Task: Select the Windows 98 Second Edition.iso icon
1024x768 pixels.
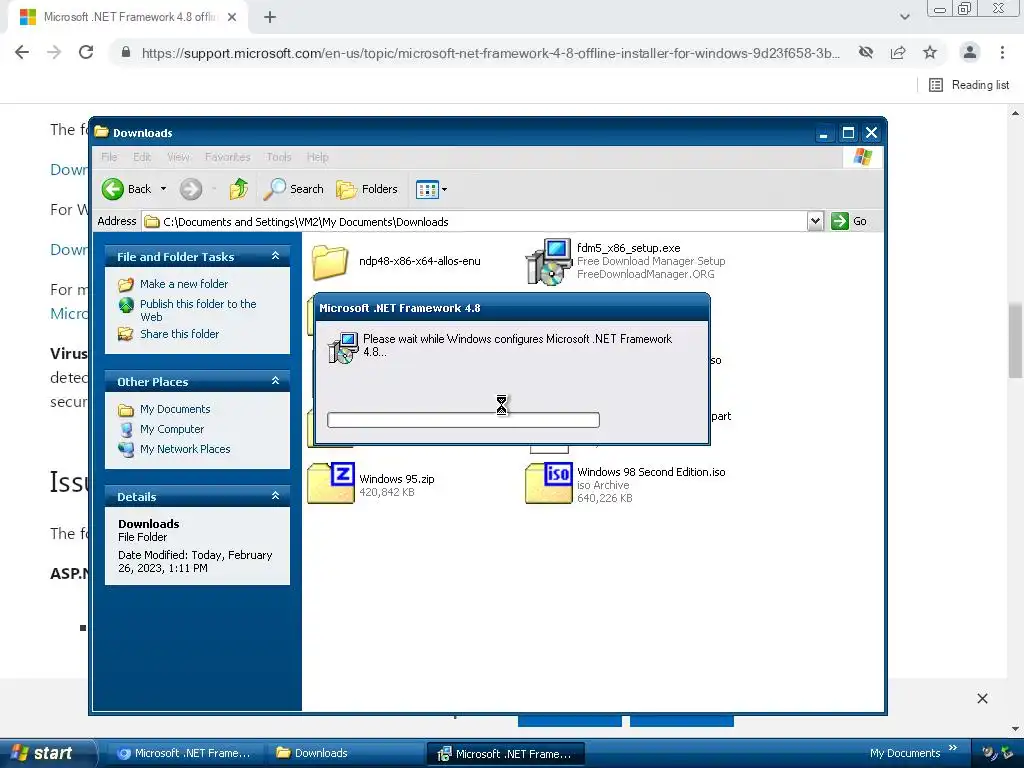Action: 549,483
